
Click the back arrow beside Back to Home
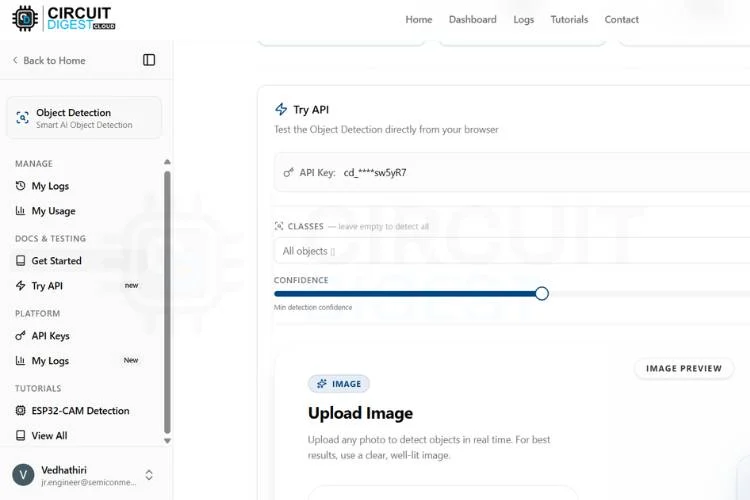point(15,60)
